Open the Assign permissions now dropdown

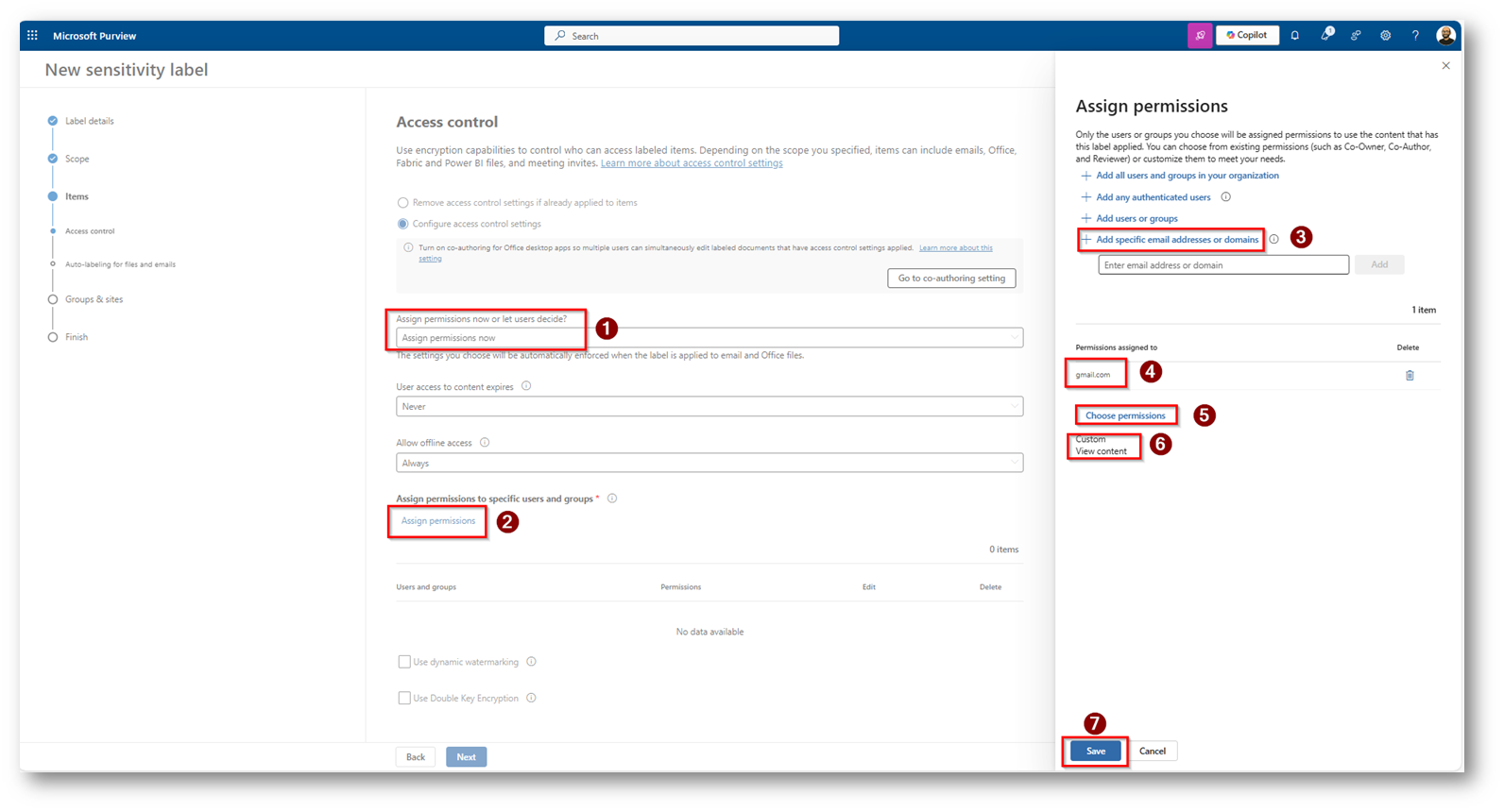709,338
